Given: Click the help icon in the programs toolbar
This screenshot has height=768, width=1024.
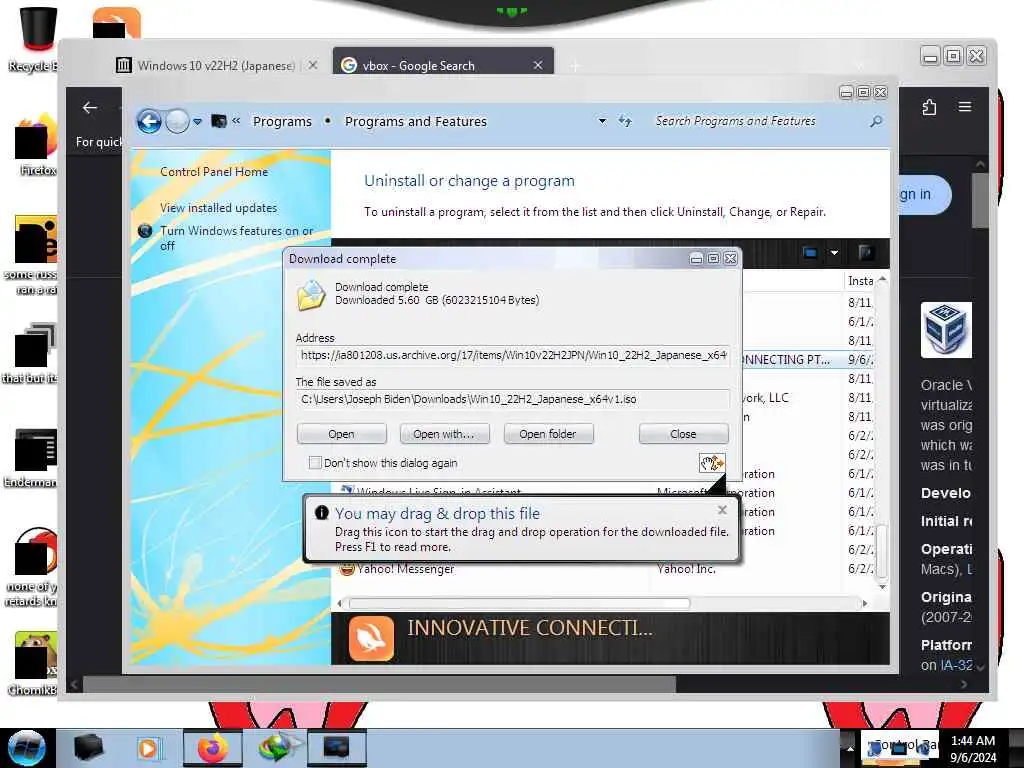Looking at the screenshot, I should [866, 253].
